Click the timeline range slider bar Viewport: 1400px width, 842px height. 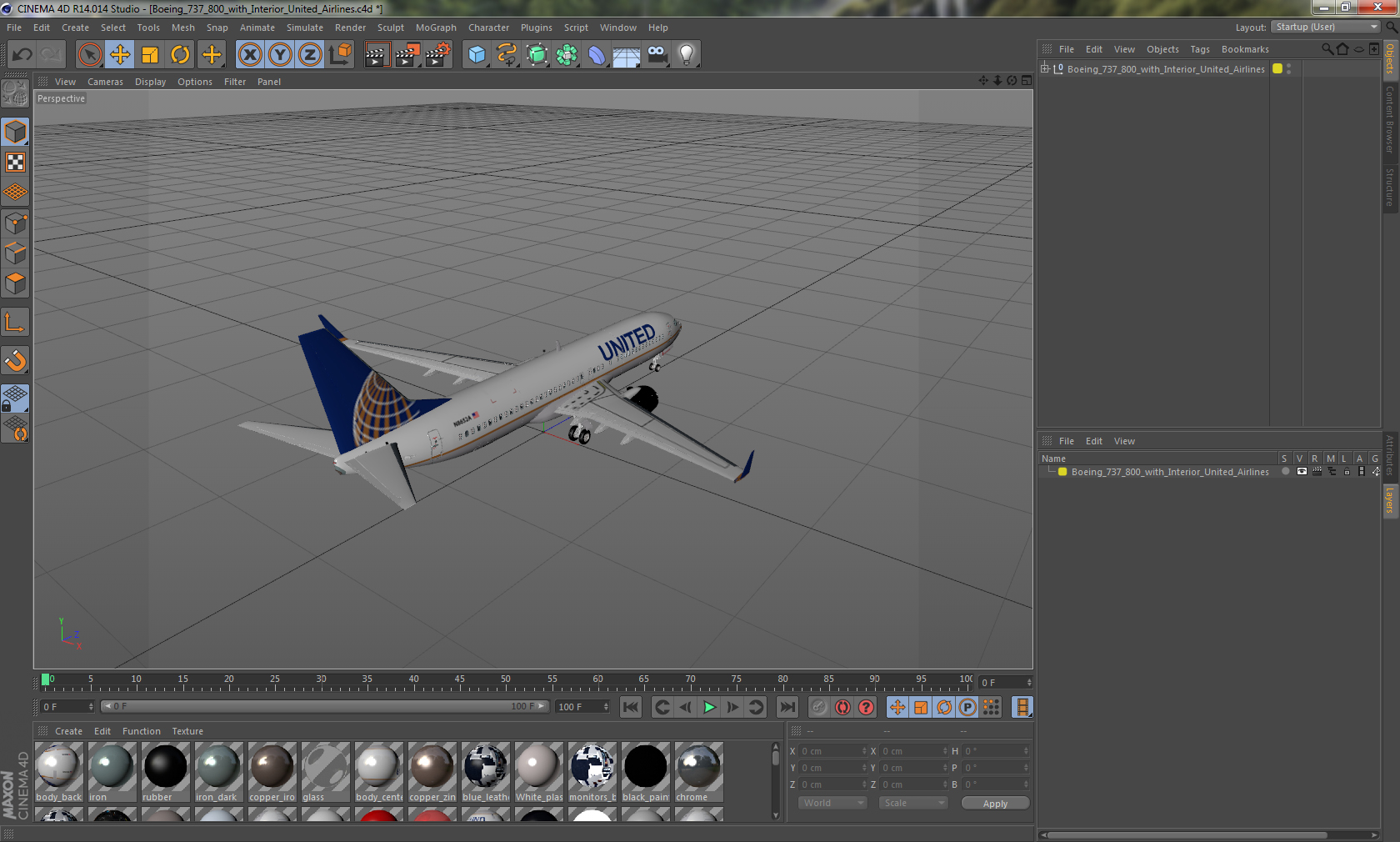(324, 706)
